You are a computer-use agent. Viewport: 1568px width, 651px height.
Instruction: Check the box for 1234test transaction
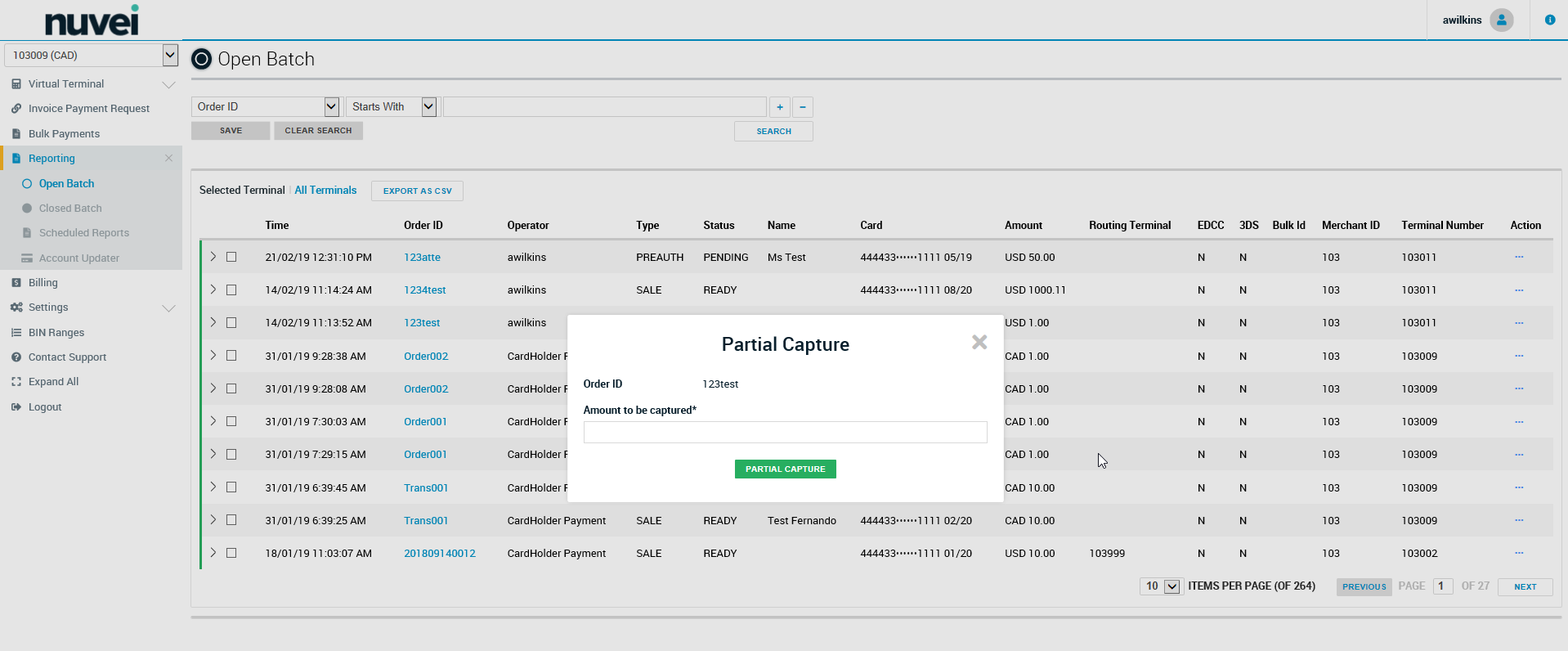(x=231, y=290)
